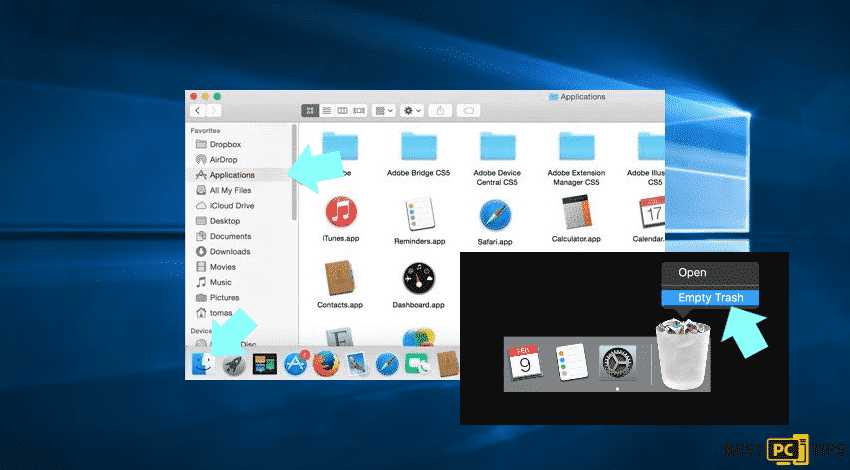Image resolution: width=850 pixels, height=470 pixels.
Task: Open FaceTime icon in Dock
Action: [x=416, y=364]
